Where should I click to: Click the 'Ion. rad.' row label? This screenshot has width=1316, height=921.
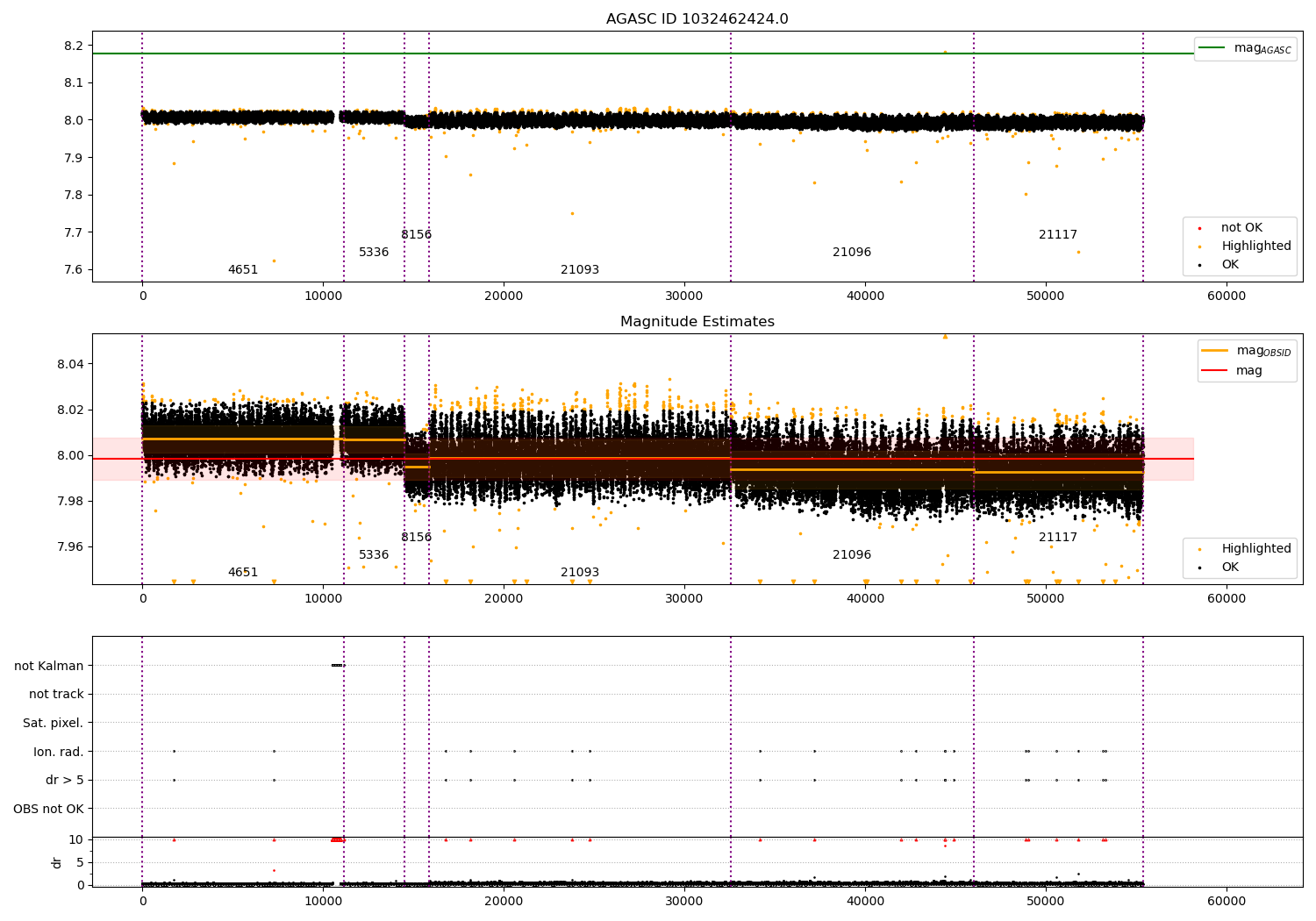click(x=59, y=752)
